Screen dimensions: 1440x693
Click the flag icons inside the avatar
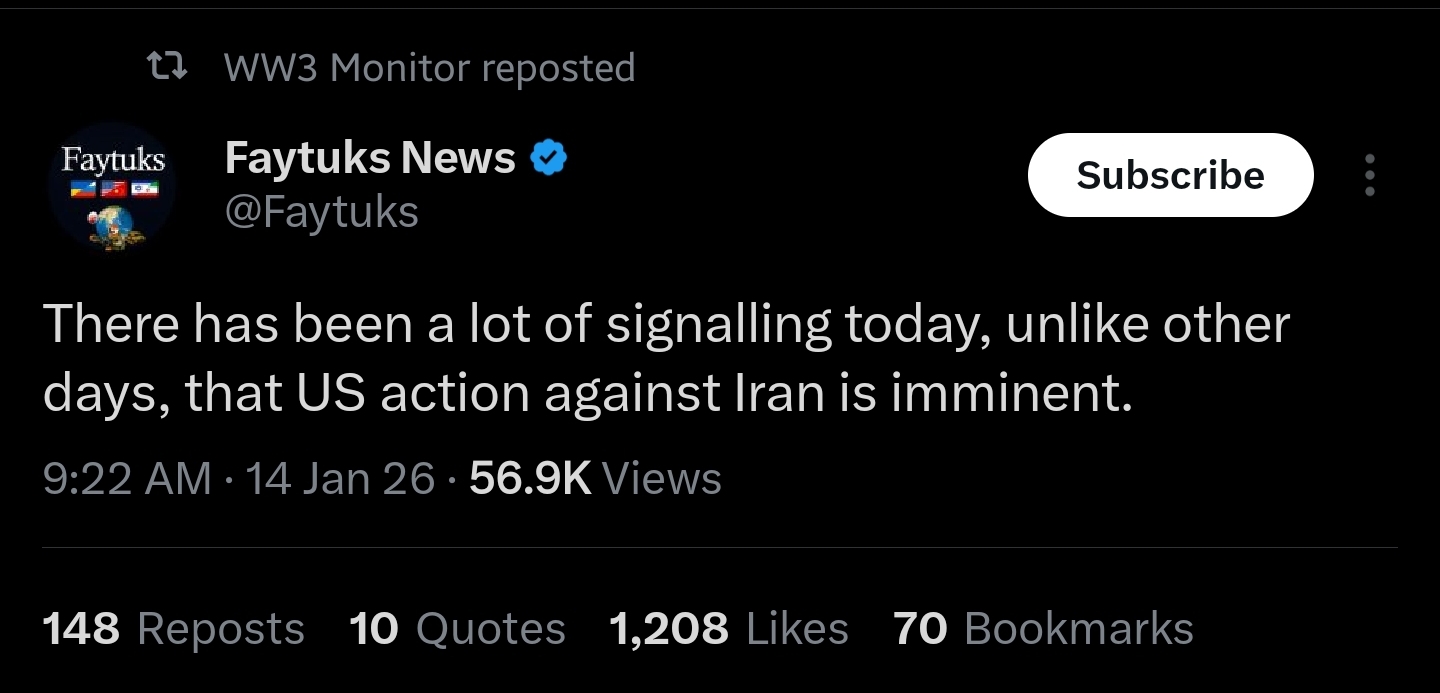[112, 189]
